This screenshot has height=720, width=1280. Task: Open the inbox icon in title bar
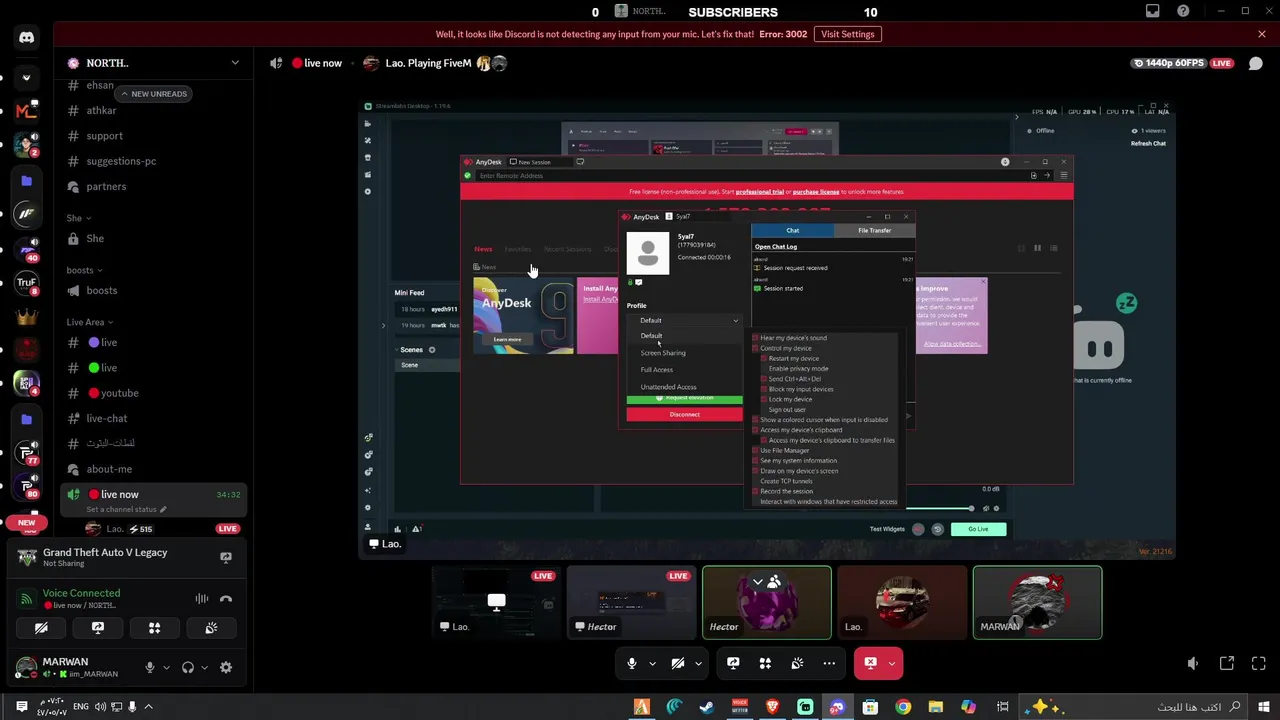coord(1153,11)
